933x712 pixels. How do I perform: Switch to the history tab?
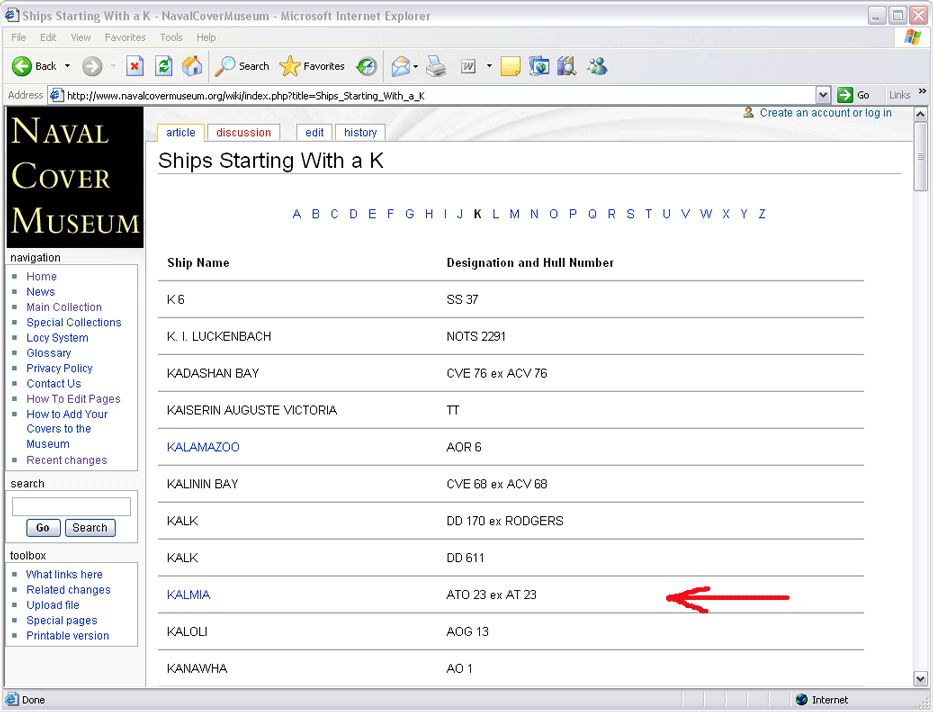click(360, 132)
